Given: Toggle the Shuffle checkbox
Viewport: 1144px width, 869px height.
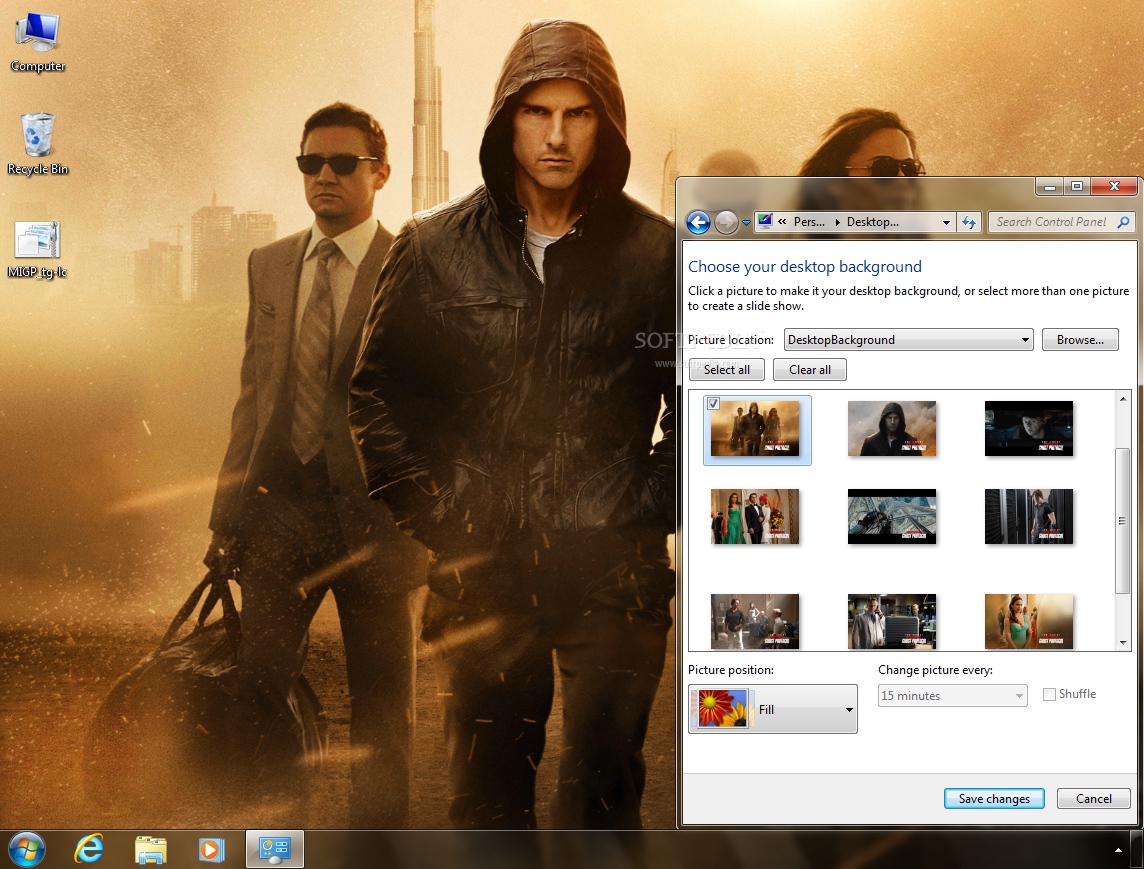Looking at the screenshot, I should point(1049,695).
